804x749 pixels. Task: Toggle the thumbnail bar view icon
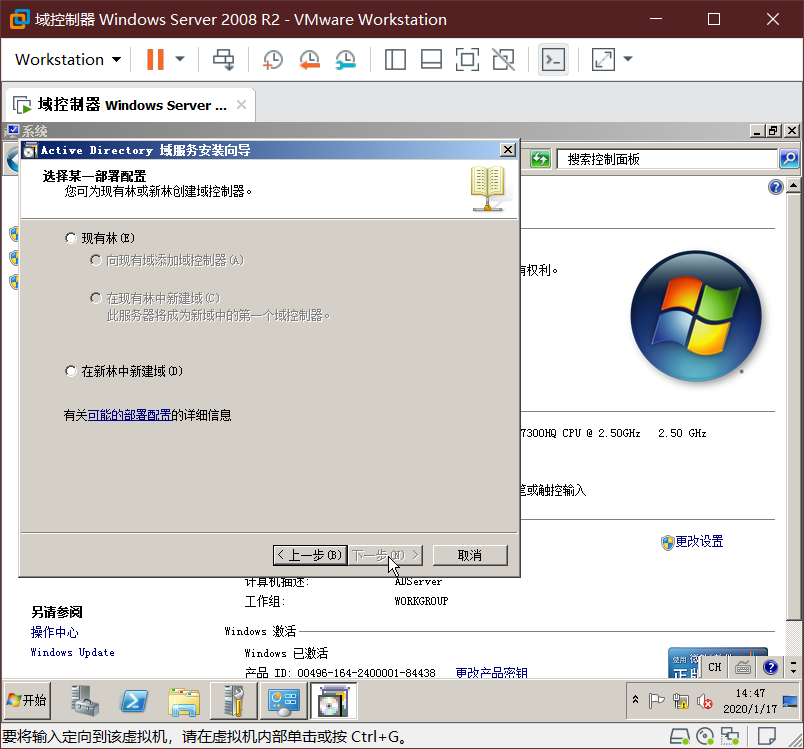[431, 59]
